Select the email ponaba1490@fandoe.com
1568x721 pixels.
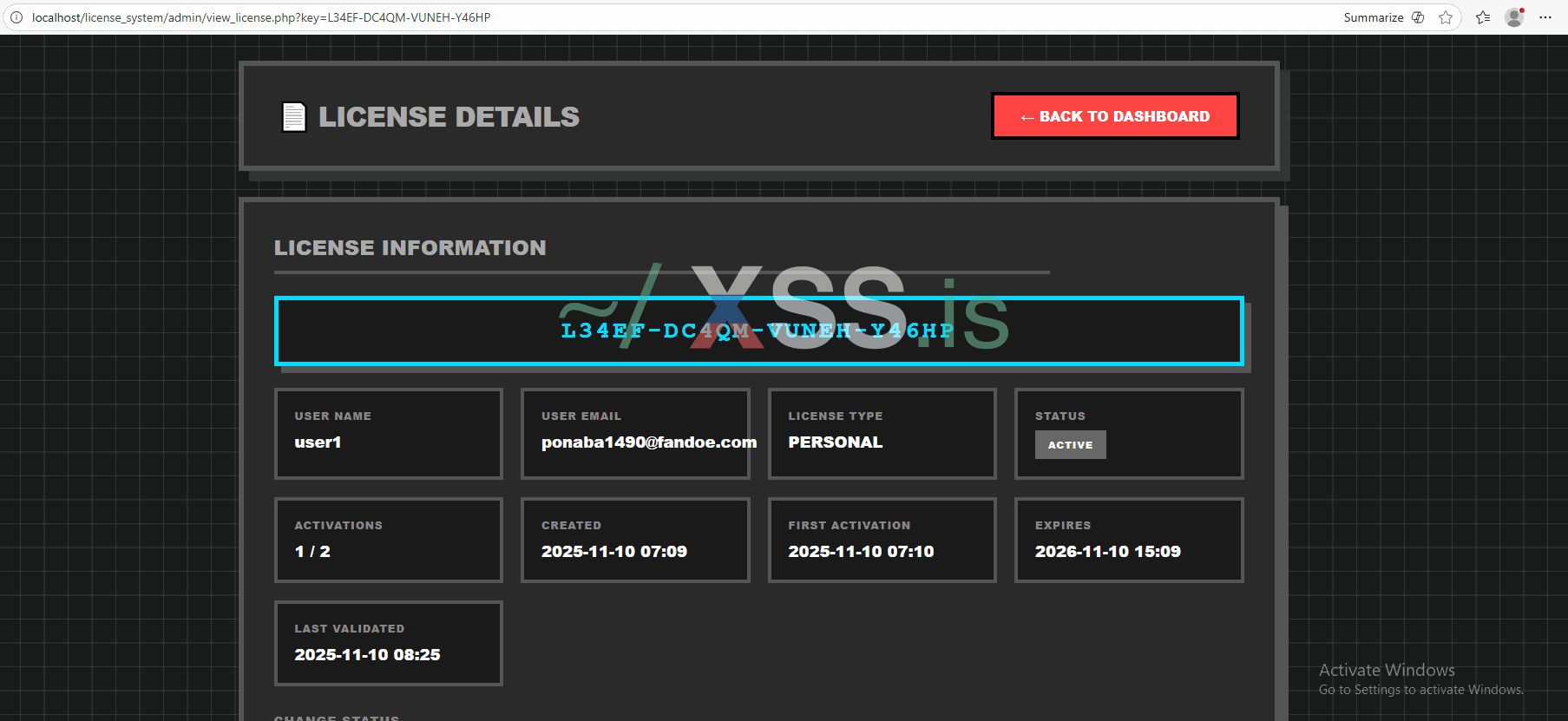[649, 442]
